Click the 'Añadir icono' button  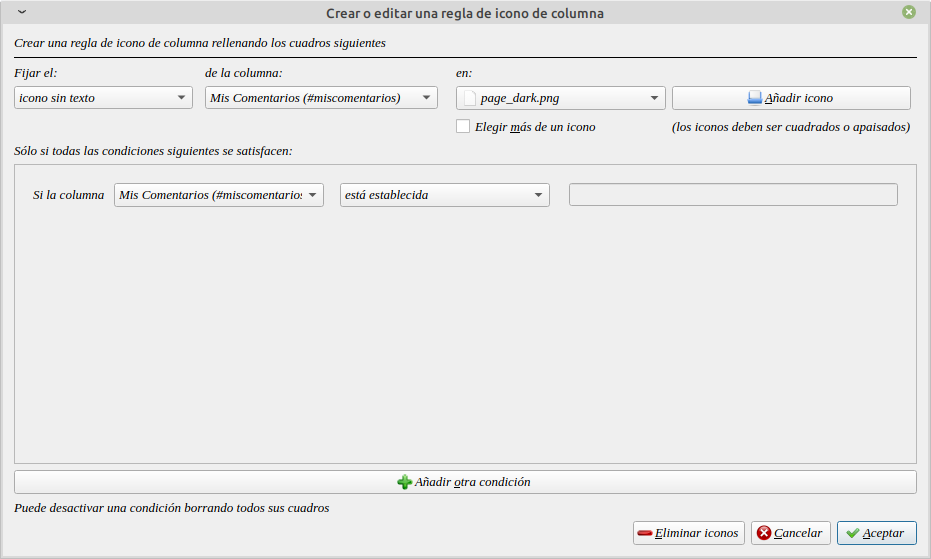pyautogui.click(x=791, y=98)
